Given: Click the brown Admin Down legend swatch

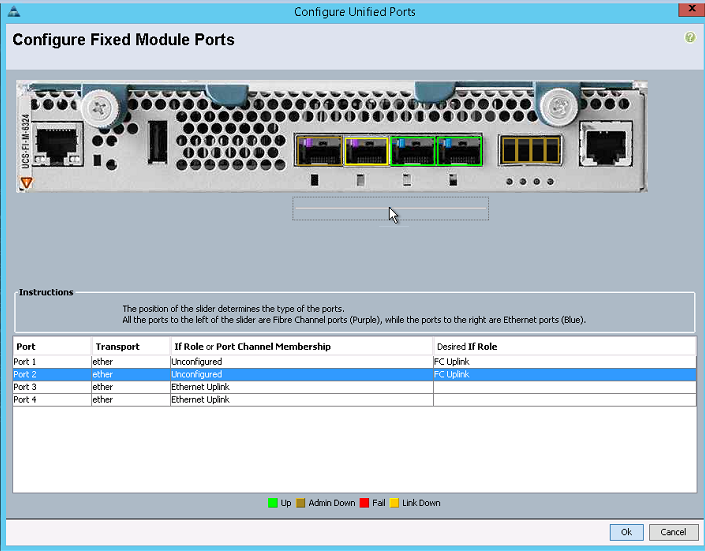Looking at the screenshot, I should click(301, 503).
